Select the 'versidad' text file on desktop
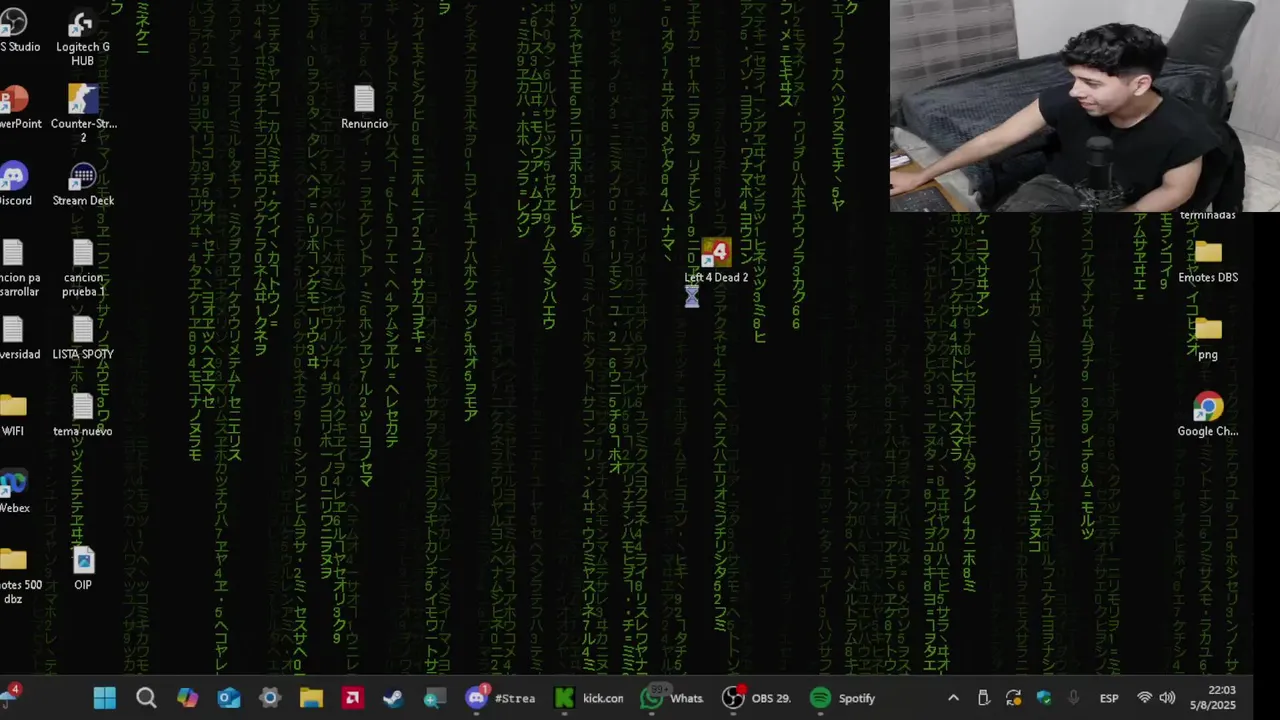1280x720 pixels. pyautogui.click(x=18, y=338)
